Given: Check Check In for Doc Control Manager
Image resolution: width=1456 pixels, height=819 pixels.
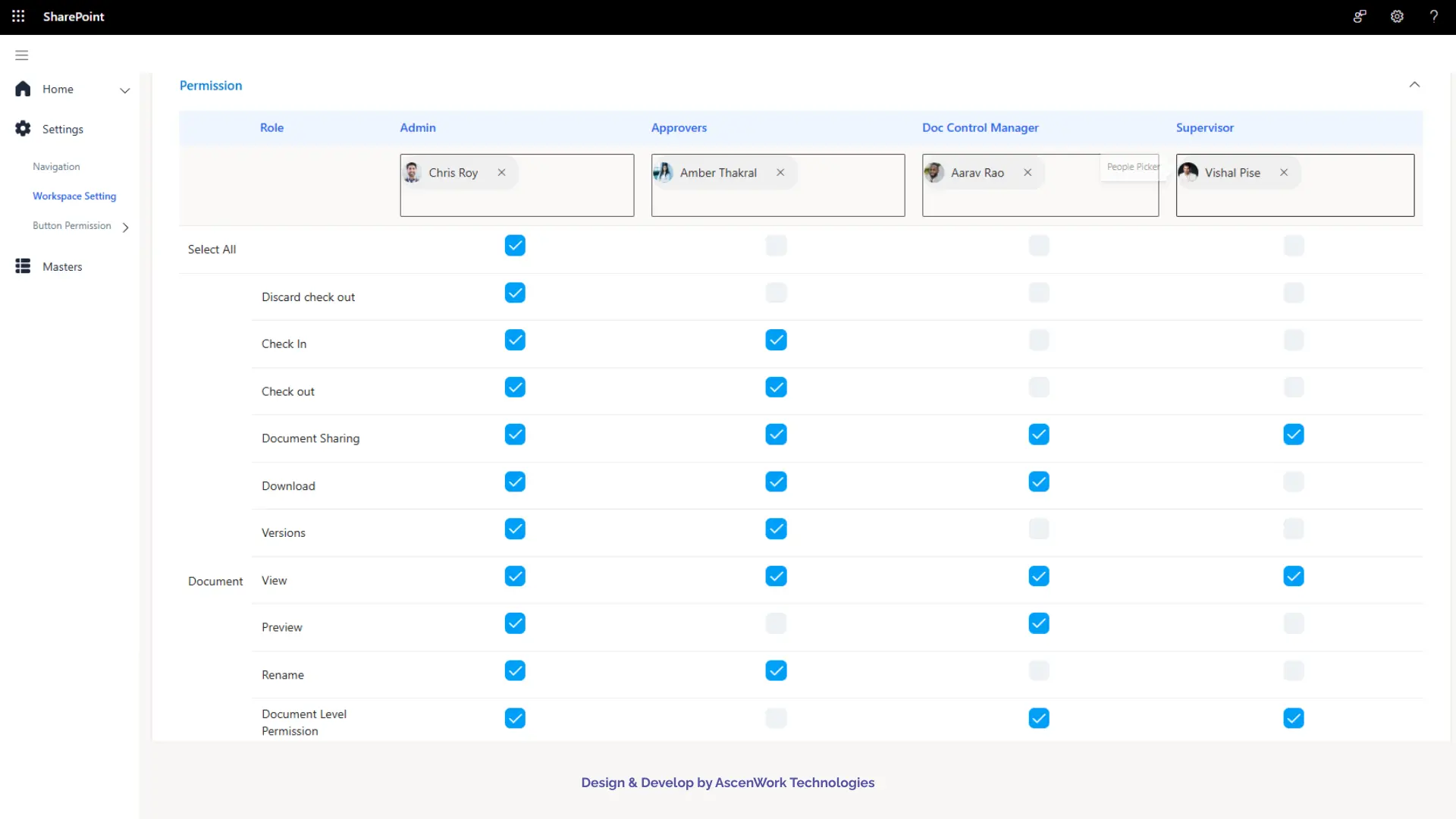Looking at the screenshot, I should [x=1039, y=339].
